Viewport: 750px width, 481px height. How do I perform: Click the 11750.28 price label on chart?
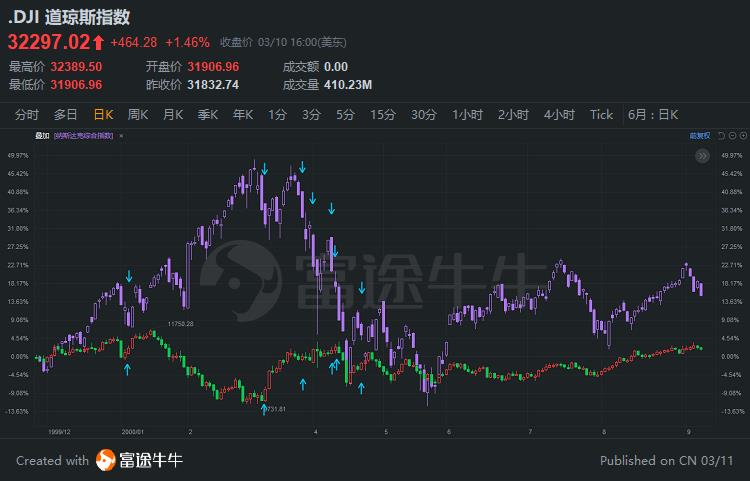click(x=180, y=323)
